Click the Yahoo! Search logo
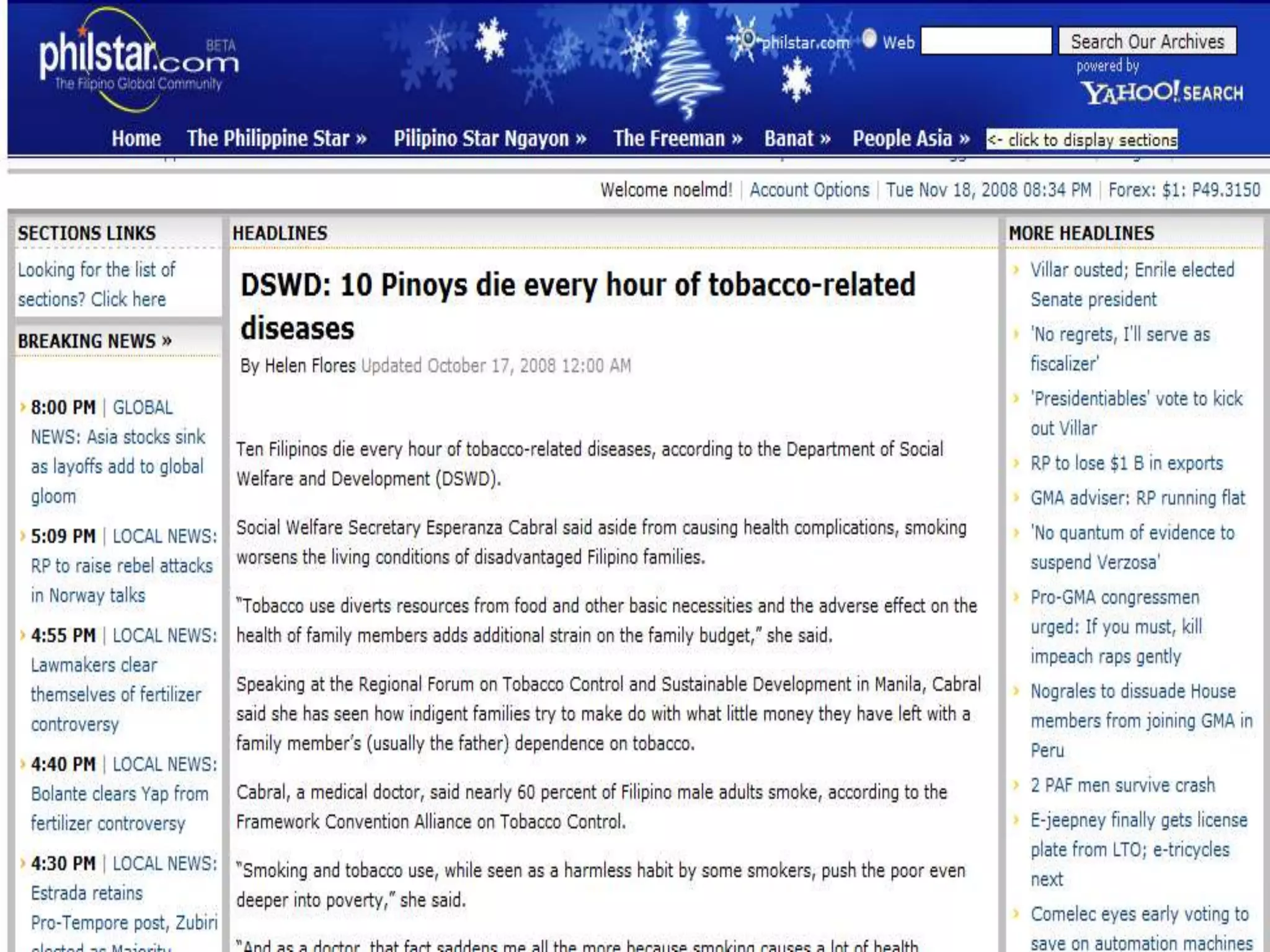 (1161, 93)
